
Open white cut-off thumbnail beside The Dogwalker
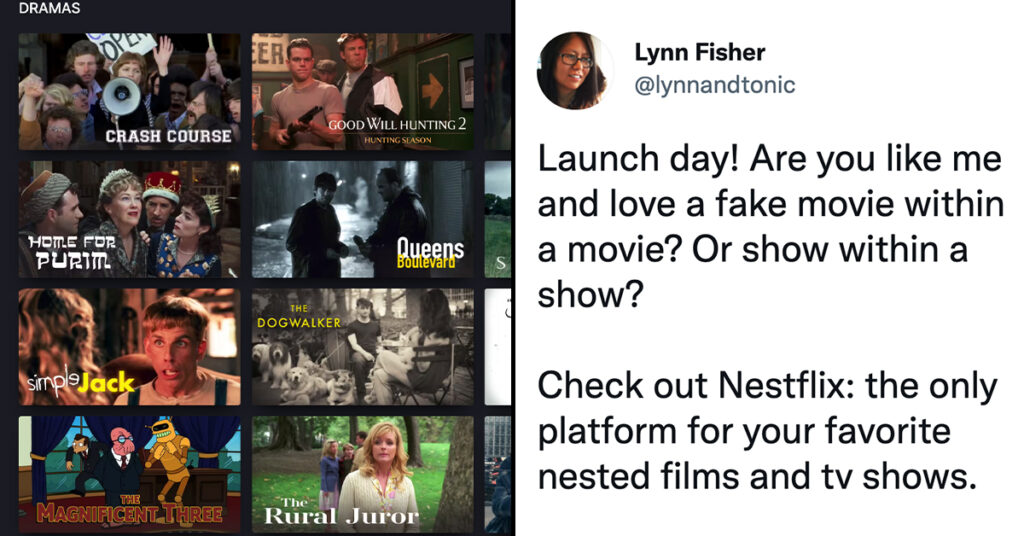coord(498,347)
